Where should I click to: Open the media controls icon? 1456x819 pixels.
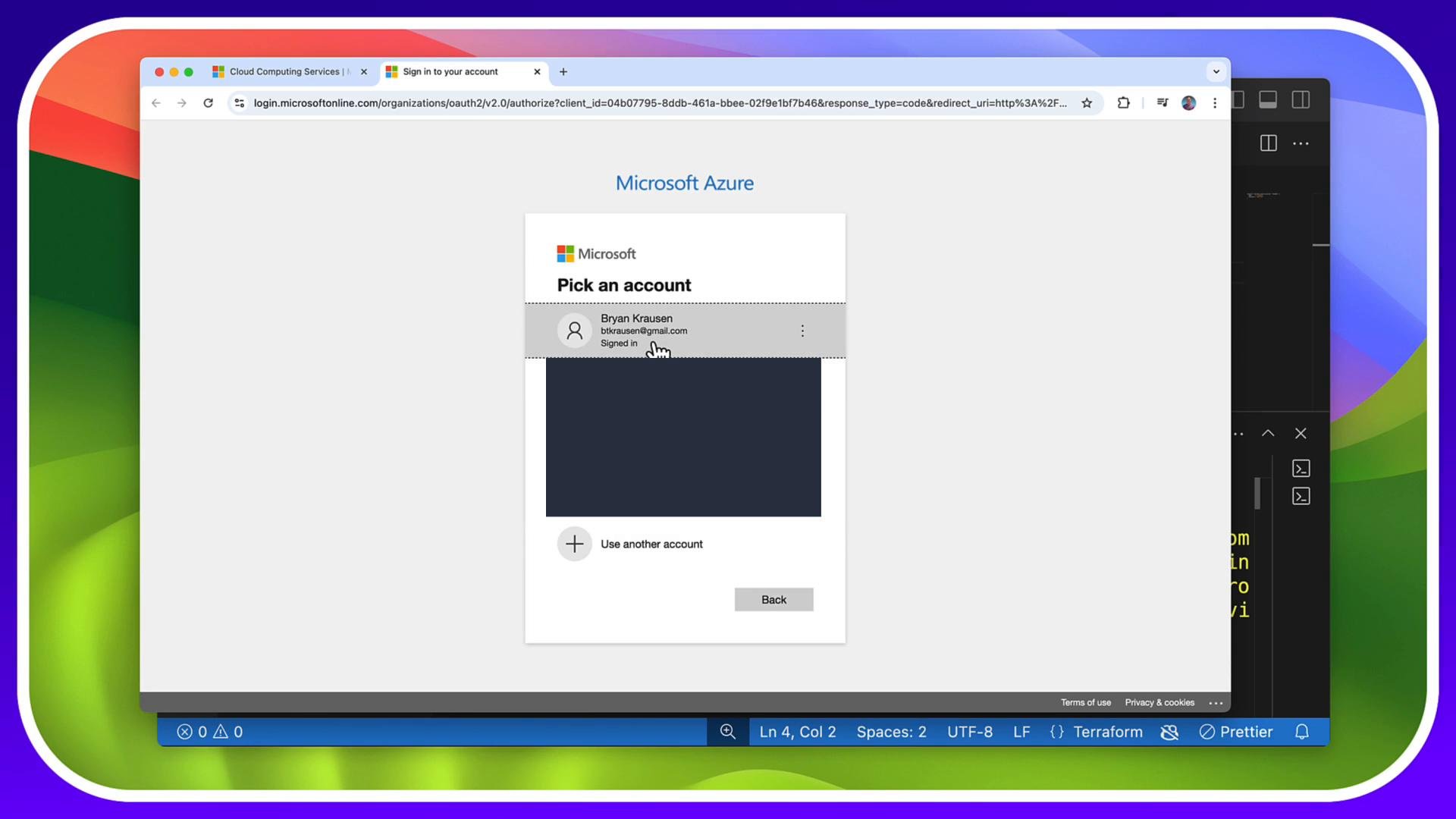[x=1162, y=103]
